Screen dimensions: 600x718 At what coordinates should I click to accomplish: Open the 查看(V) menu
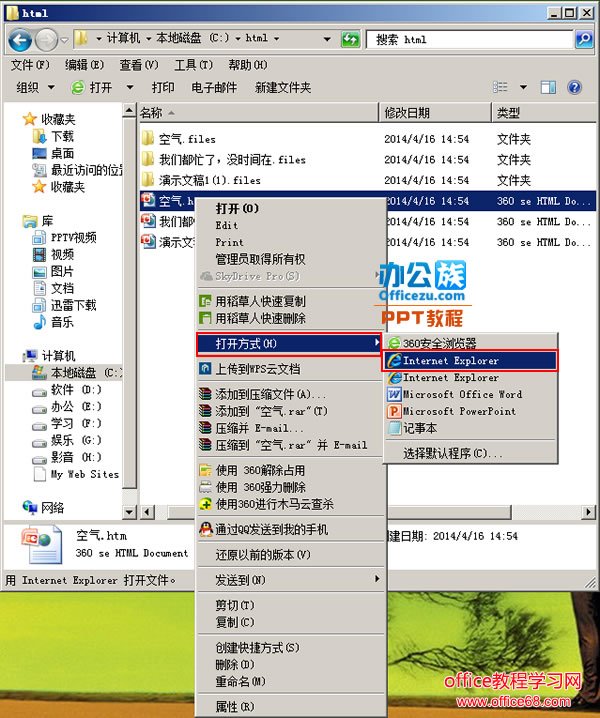click(139, 65)
